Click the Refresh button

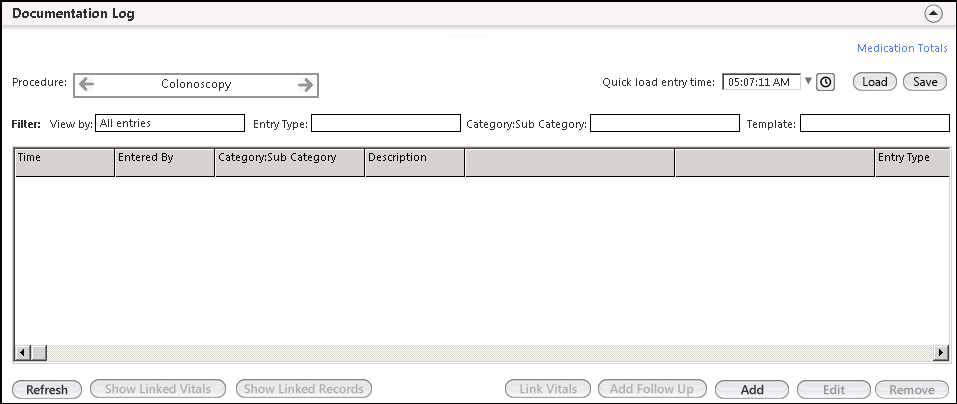[46, 389]
